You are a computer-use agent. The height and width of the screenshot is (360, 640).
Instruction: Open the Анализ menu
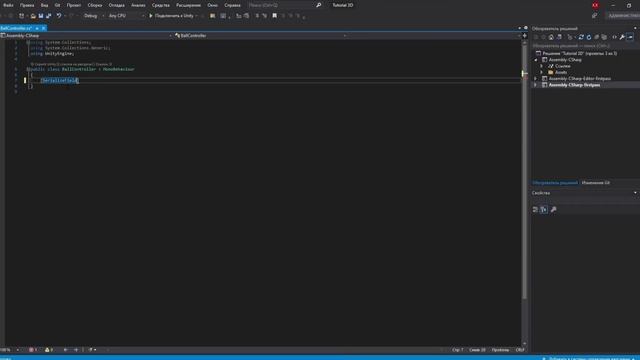tap(138, 5)
